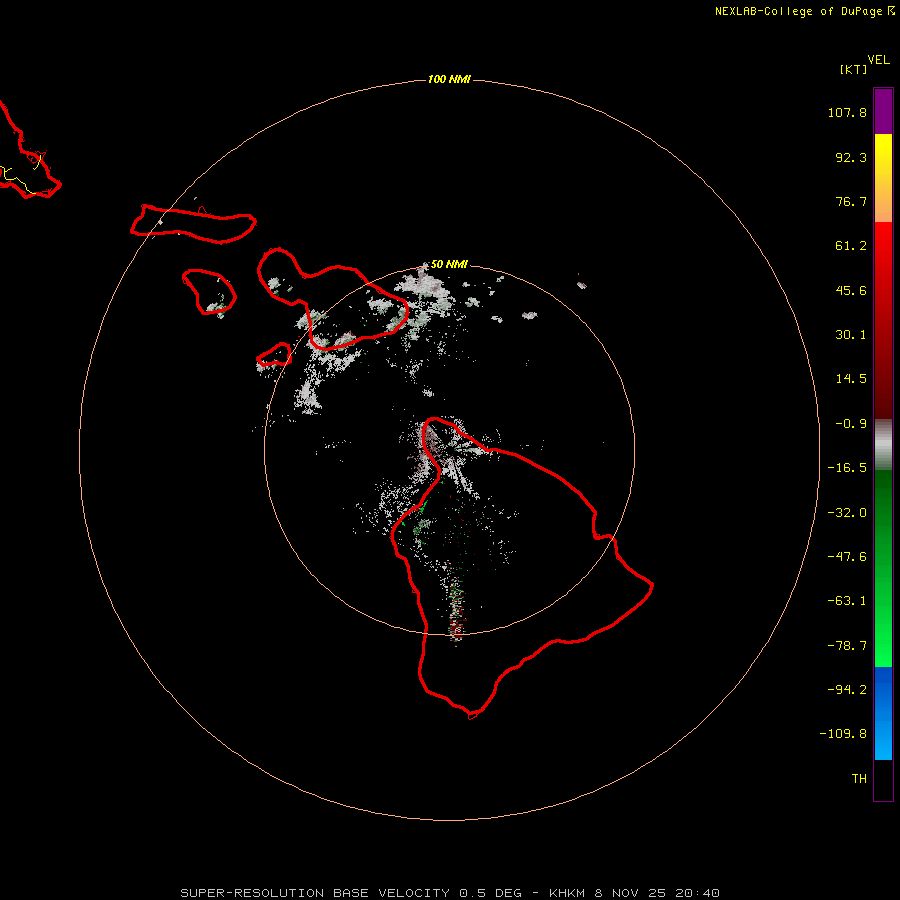
Task: Click the 61.2 velocity scale value
Action: pyautogui.click(x=851, y=246)
